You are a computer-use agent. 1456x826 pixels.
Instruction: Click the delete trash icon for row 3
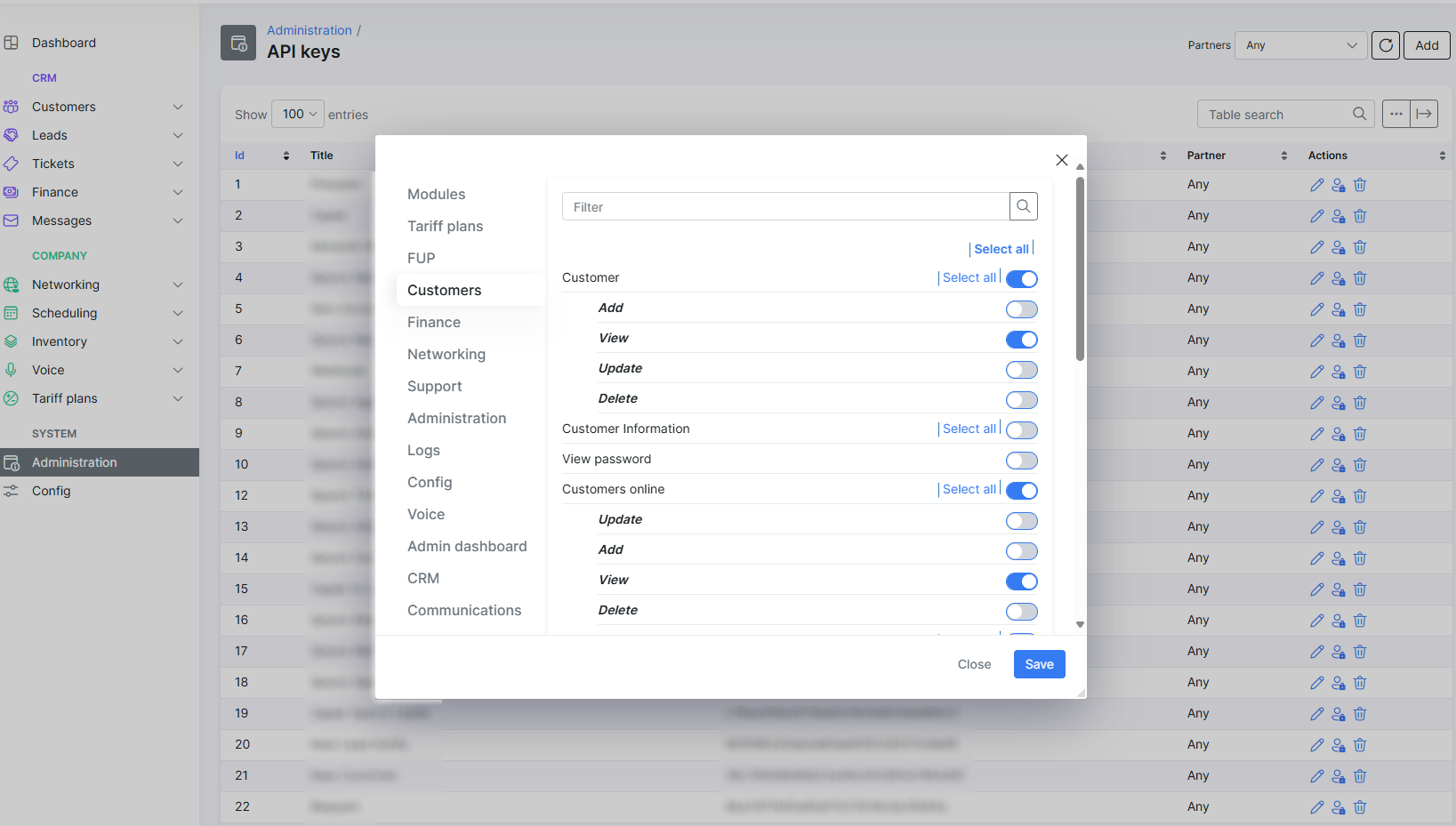click(1360, 247)
